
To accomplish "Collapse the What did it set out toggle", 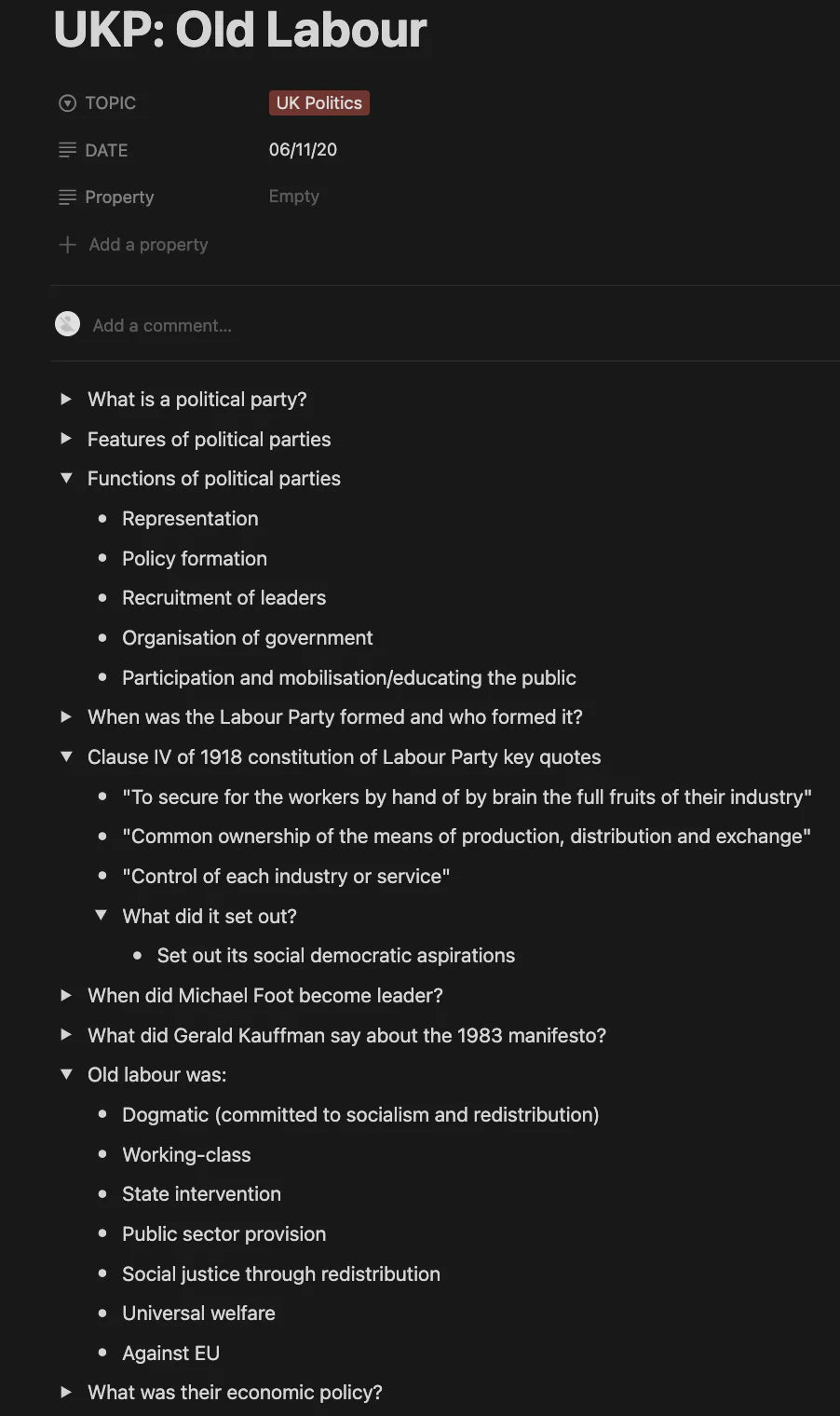I will (101, 916).
